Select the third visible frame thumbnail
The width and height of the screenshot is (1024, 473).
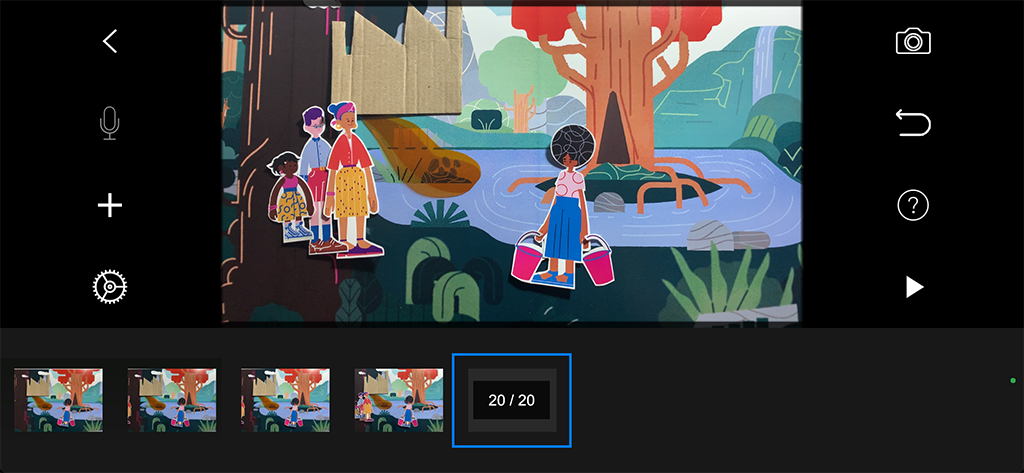point(286,400)
